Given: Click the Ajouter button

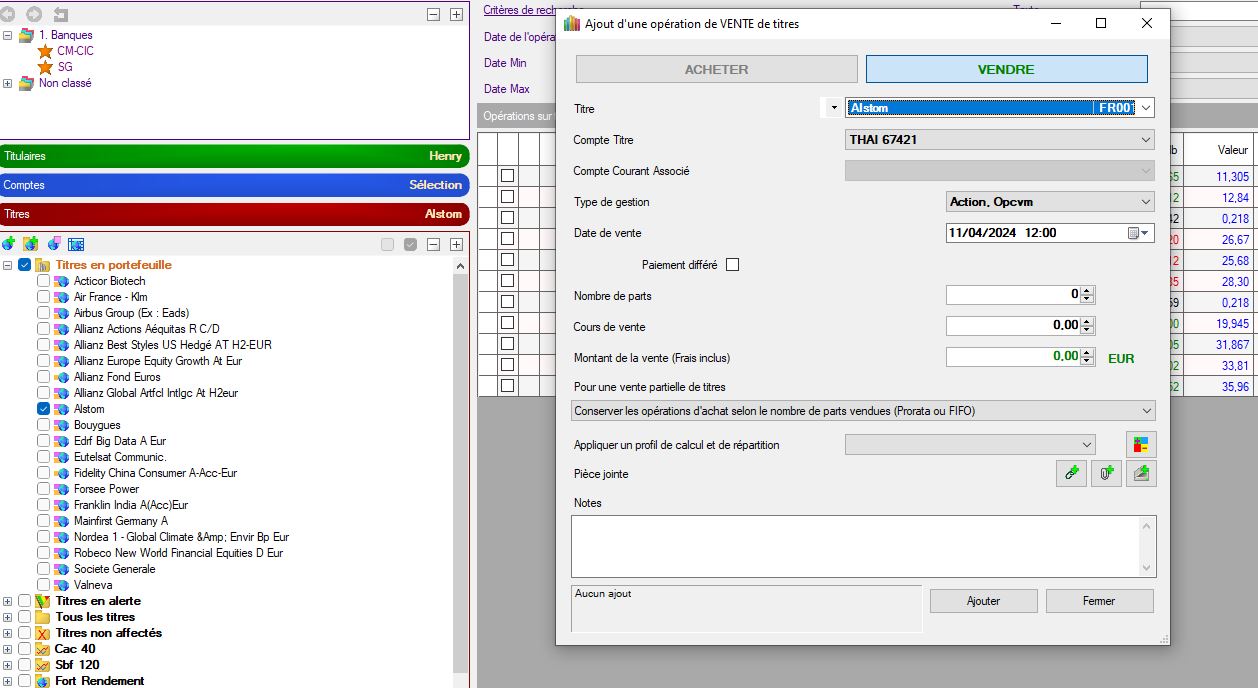Looking at the screenshot, I should coord(983,601).
